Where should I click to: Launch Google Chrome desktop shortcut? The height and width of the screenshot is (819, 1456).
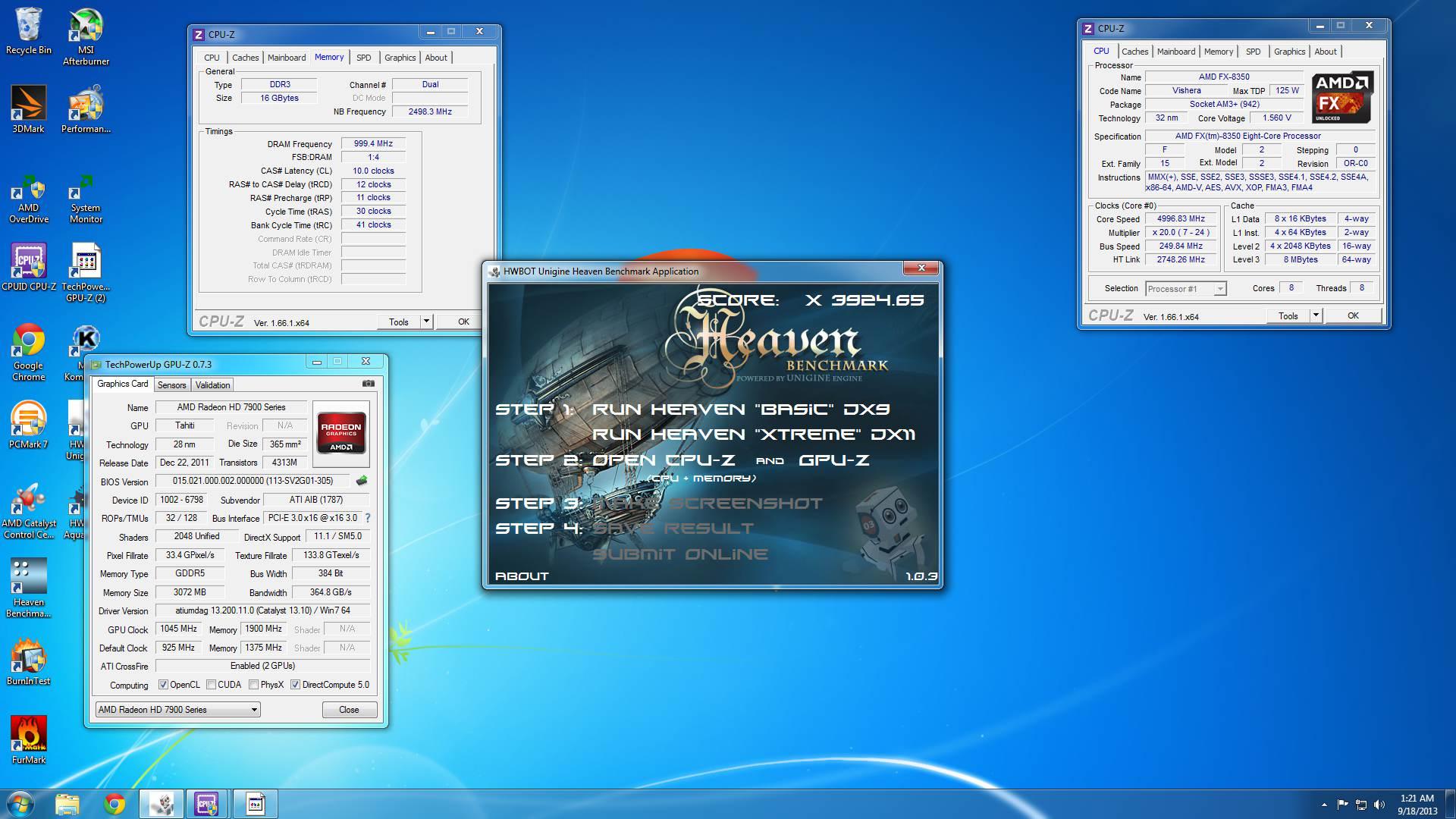[x=28, y=352]
